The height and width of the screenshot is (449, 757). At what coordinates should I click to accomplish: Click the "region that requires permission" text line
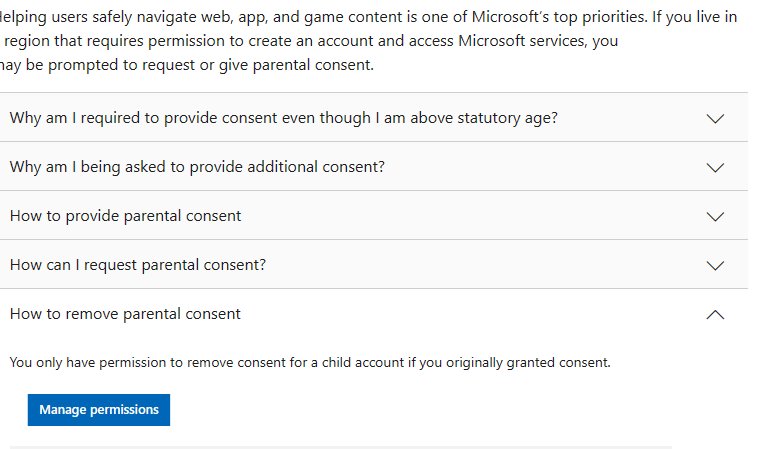(x=310, y=41)
